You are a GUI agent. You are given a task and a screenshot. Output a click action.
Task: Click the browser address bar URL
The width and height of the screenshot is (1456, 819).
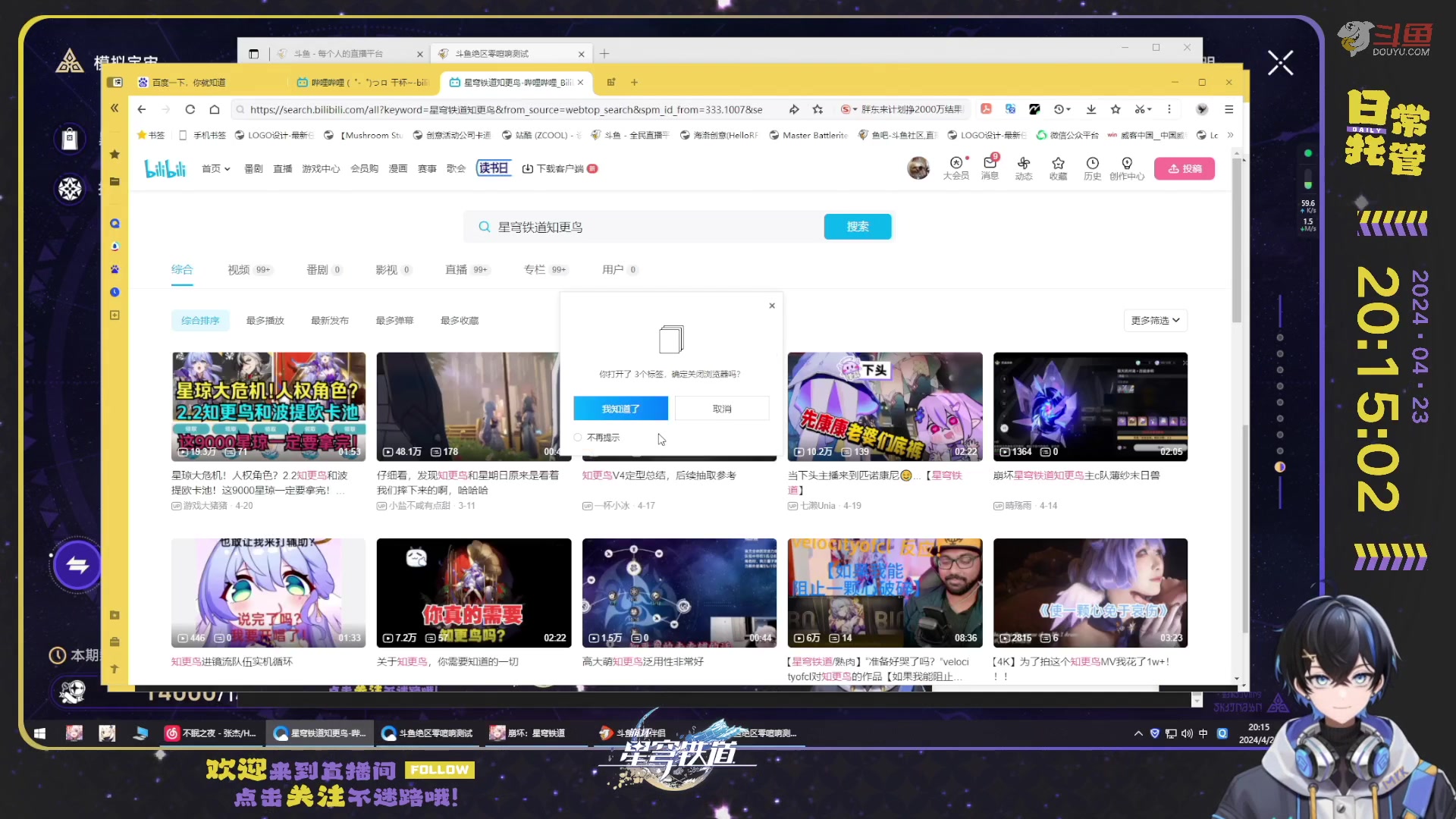coord(507,109)
